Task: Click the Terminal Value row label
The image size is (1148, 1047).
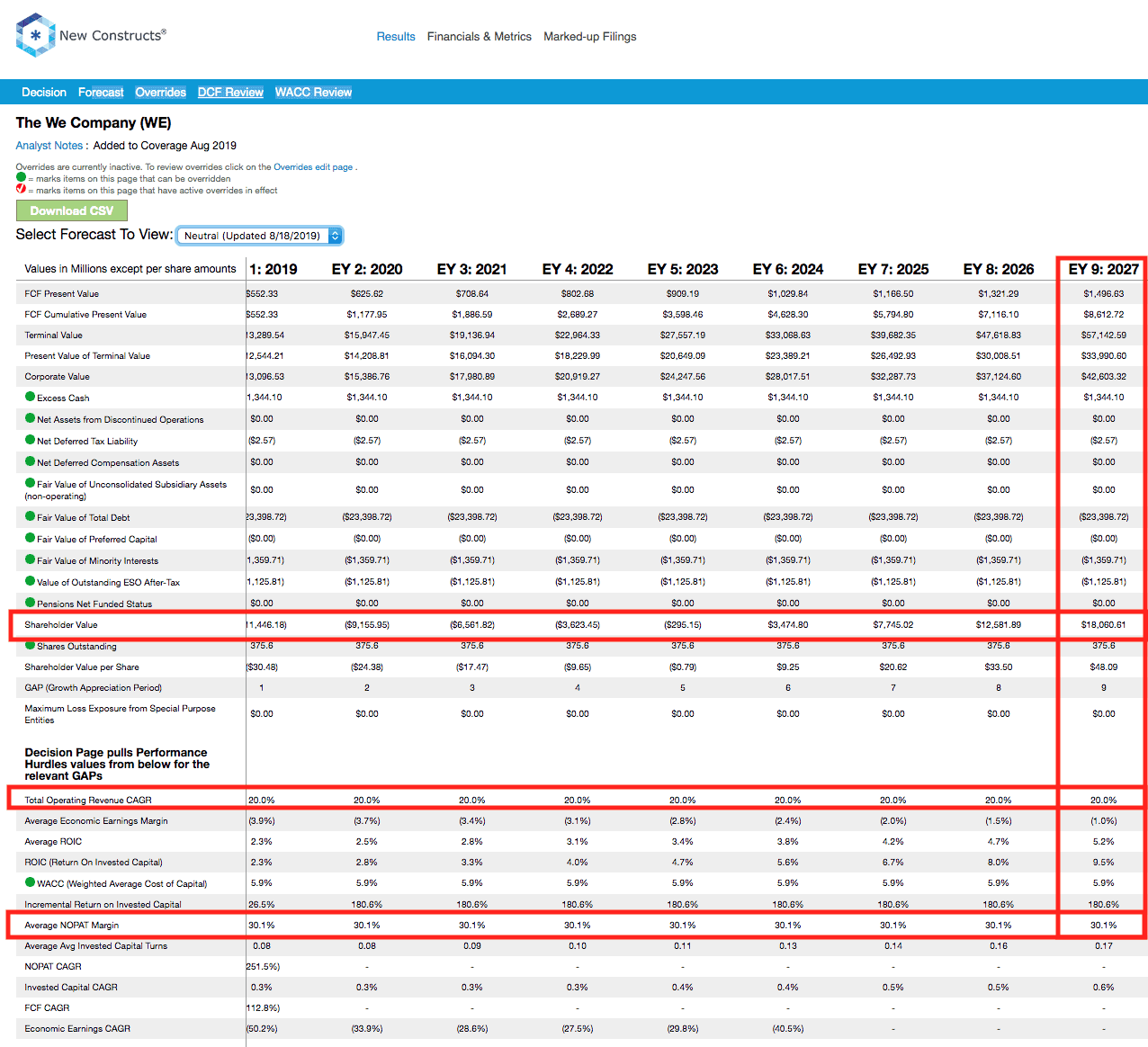Action: [53, 336]
